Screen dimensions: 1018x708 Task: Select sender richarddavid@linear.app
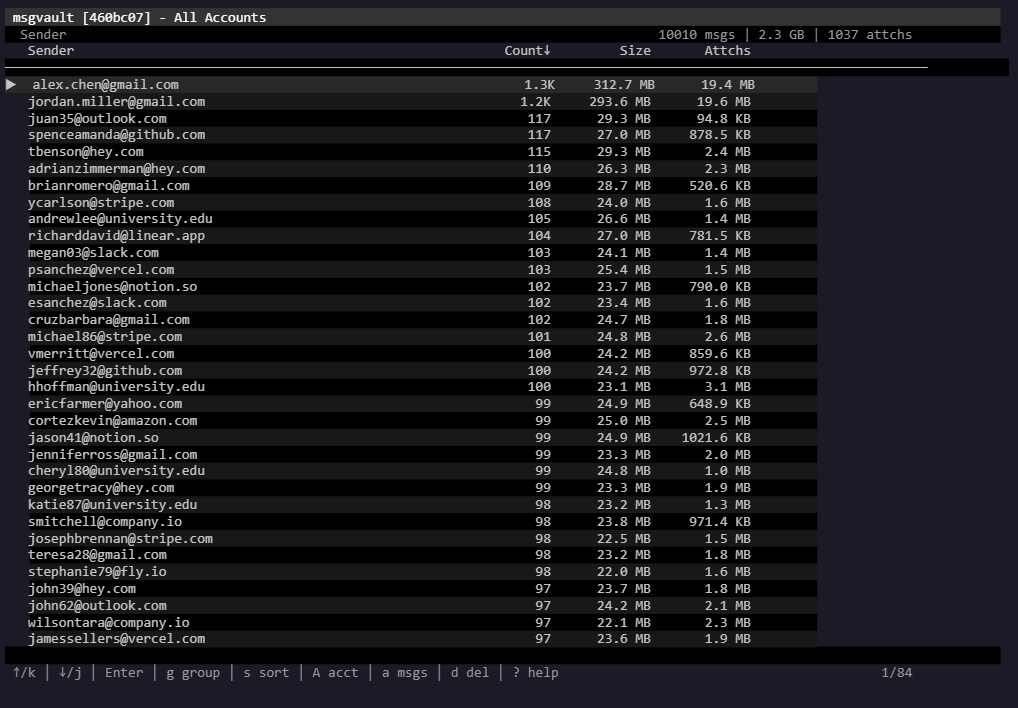411,236
